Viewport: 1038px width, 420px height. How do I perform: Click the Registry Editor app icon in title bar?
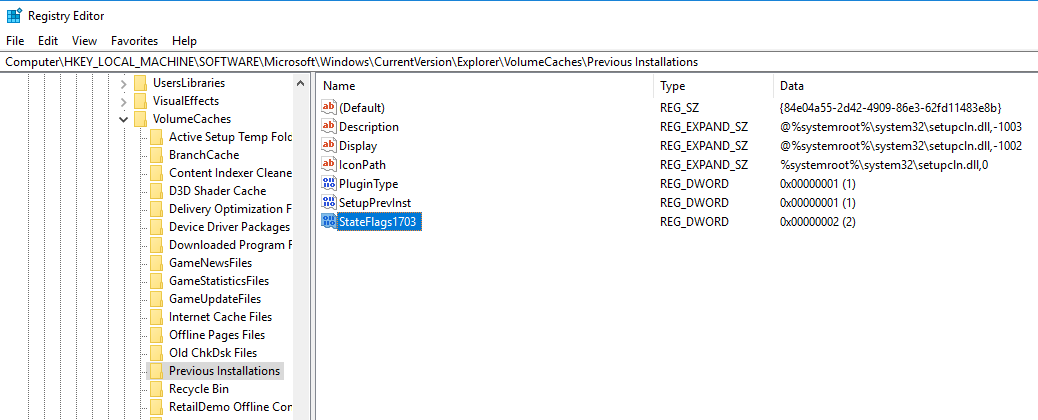tap(14, 15)
